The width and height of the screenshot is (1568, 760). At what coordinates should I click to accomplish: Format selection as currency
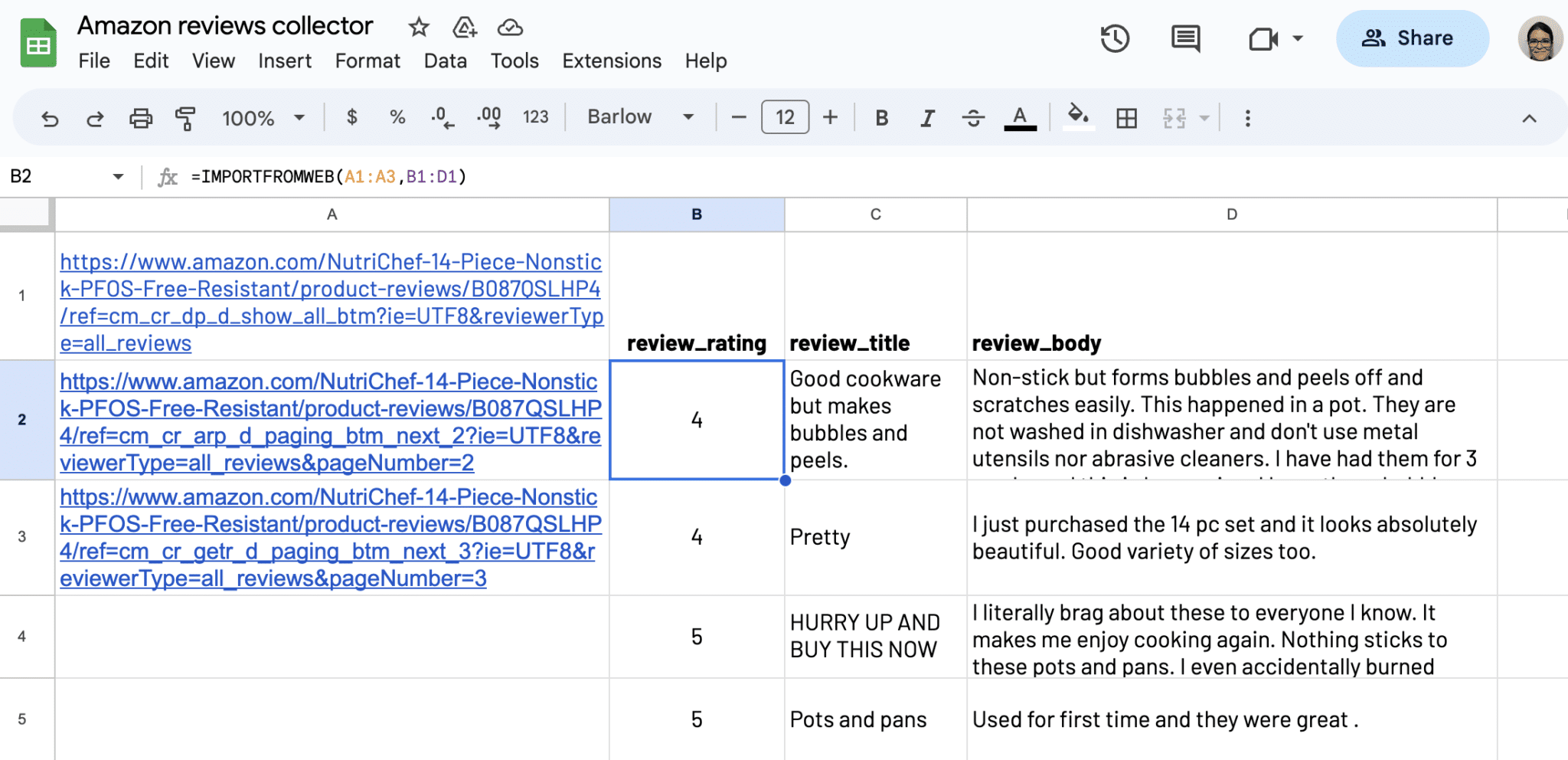352,117
